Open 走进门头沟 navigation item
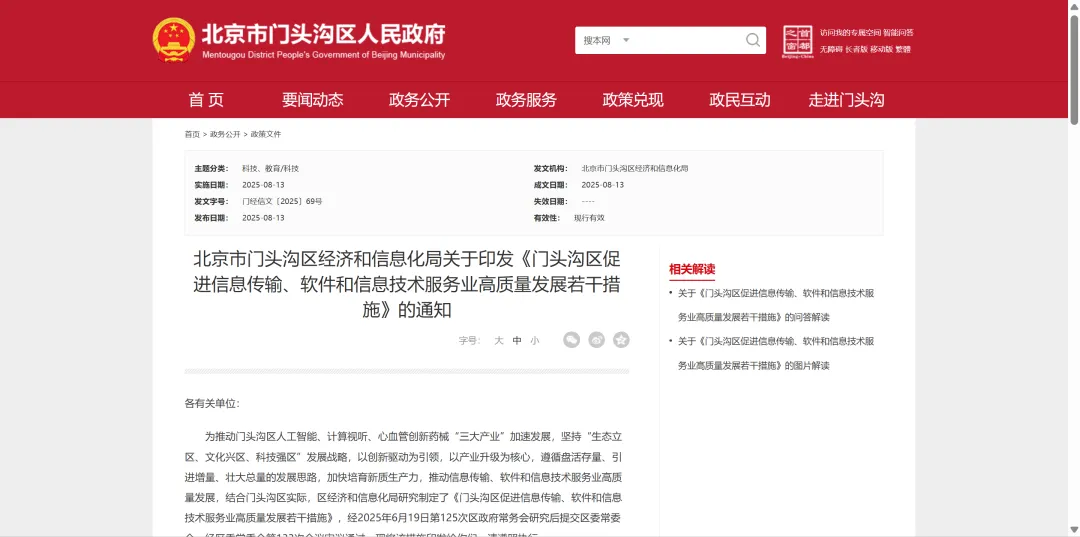The height and width of the screenshot is (537, 1080). [x=847, y=100]
